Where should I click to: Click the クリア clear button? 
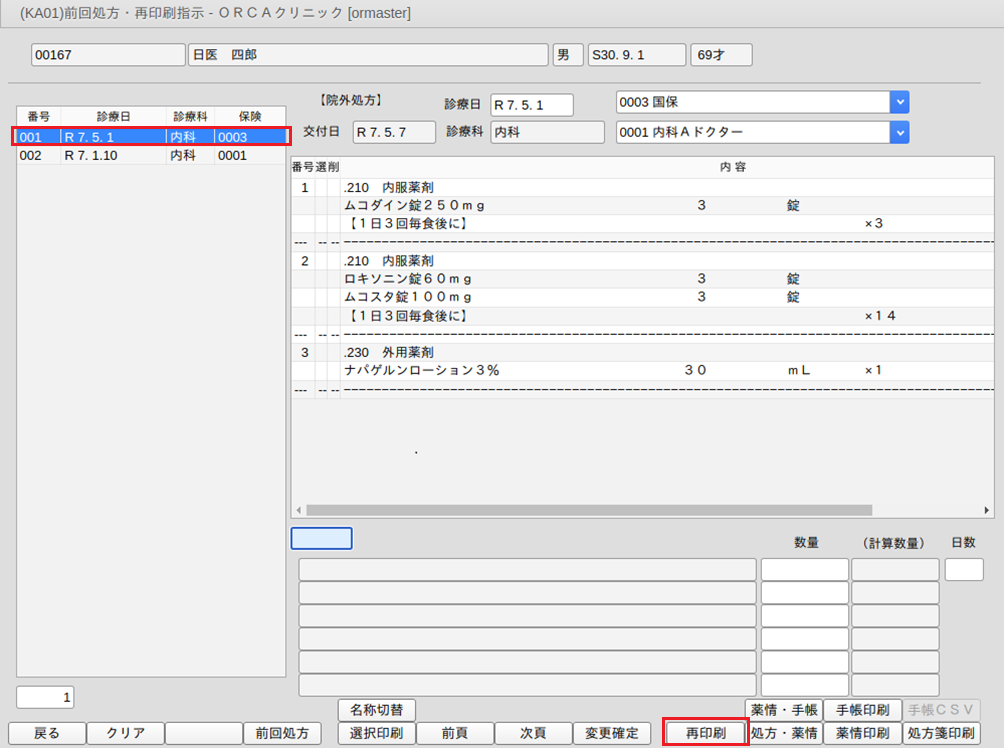point(125,733)
